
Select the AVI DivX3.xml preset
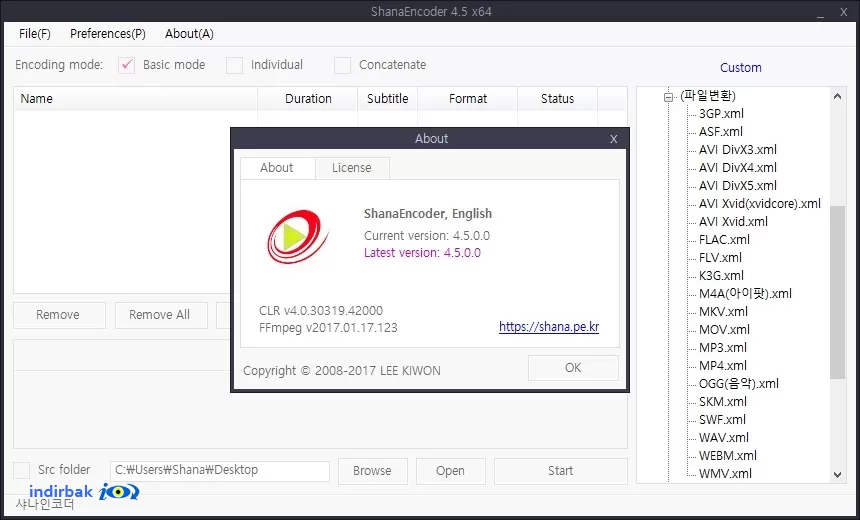(738, 150)
